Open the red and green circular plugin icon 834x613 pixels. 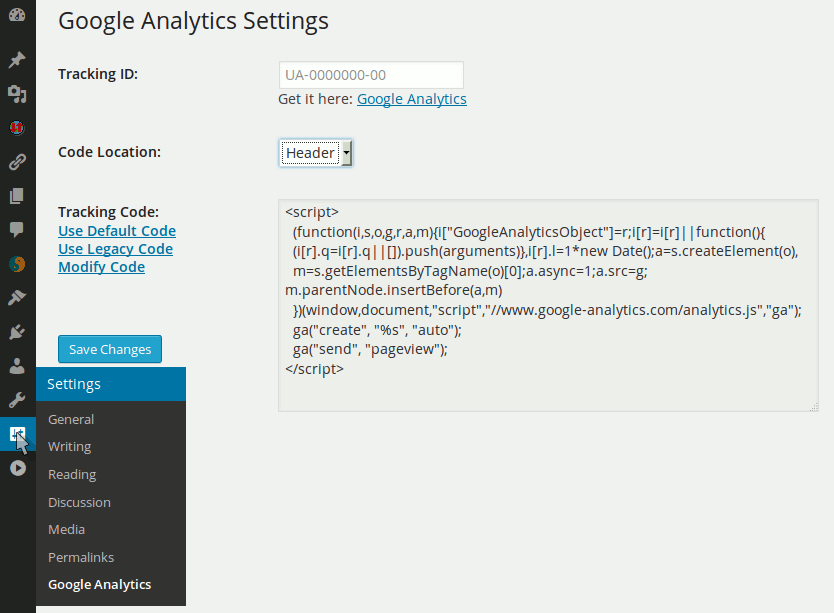tap(17, 128)
